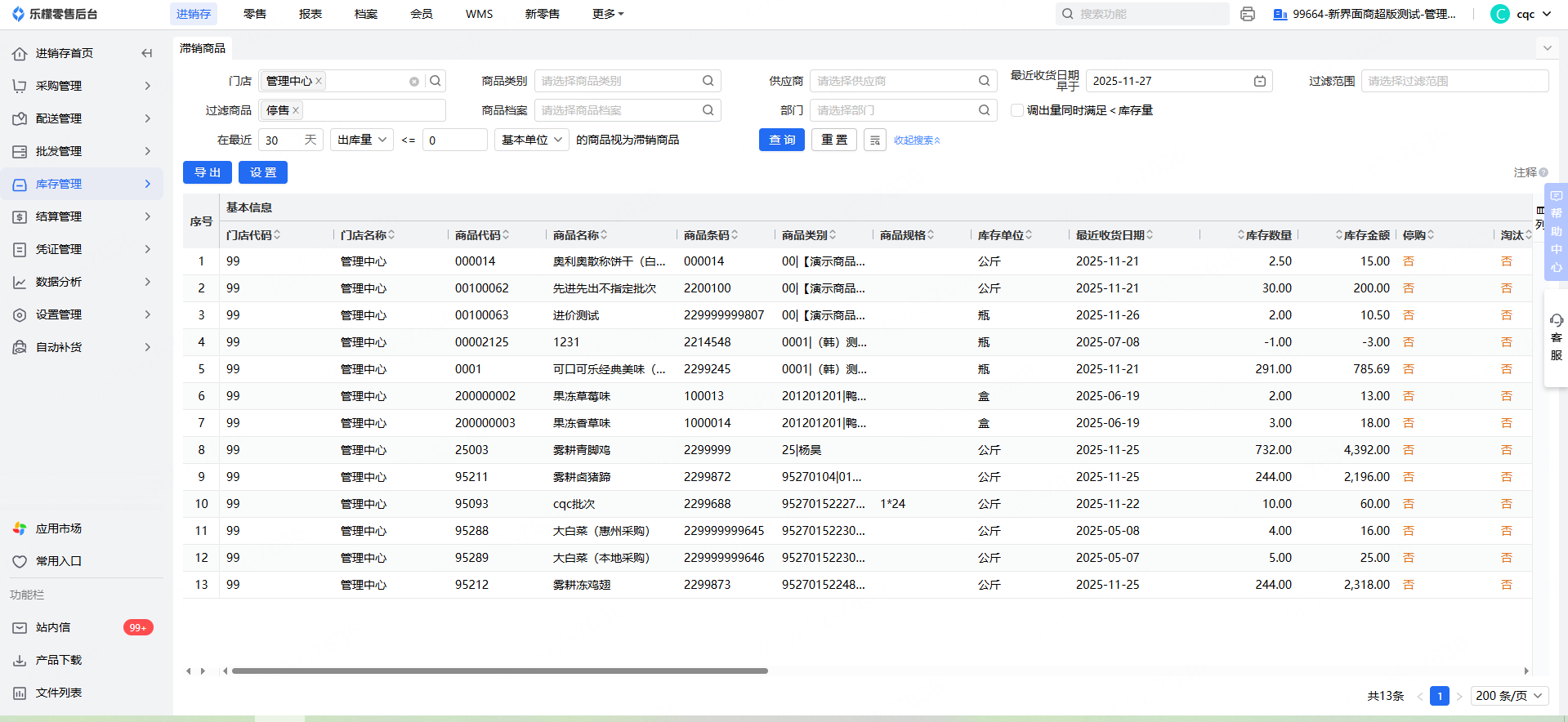Image resolution: width=1568 pixels, height=722 pixels.
Task: Click the supplier field search icon
Action: pyautogui.click(x=984, y=81)
